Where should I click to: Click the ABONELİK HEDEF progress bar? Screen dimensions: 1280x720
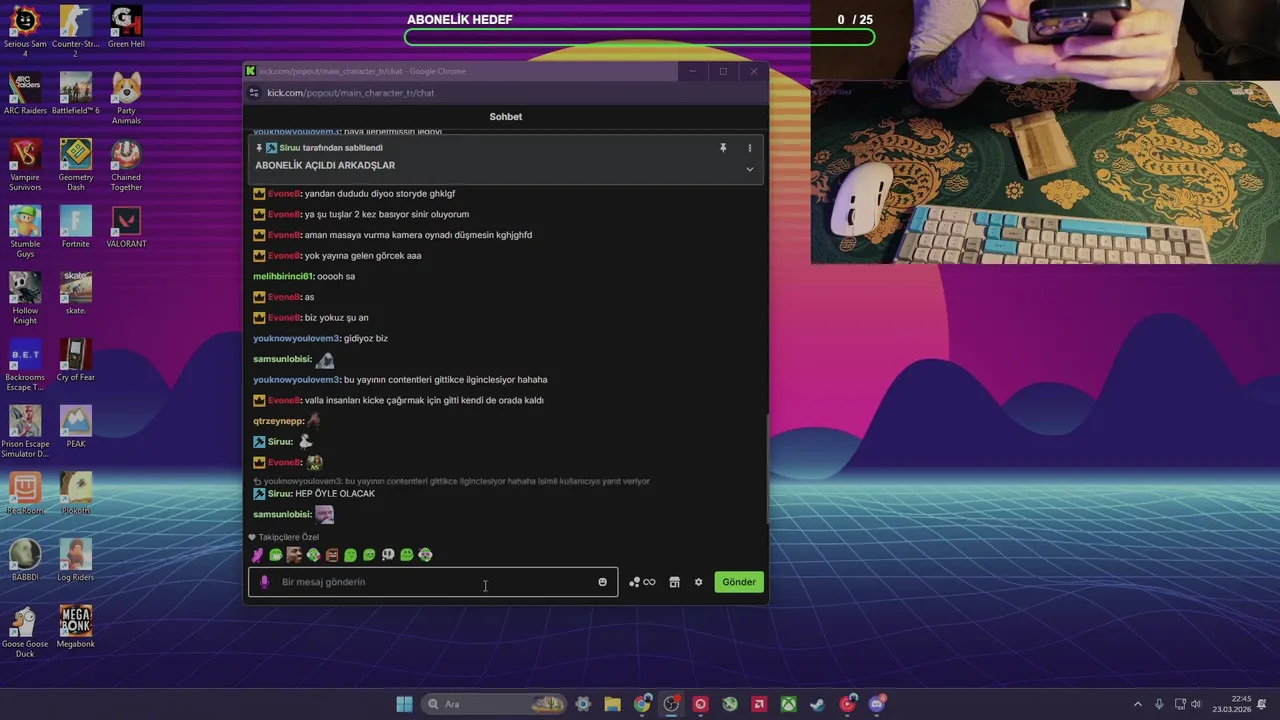click(640, 37)
